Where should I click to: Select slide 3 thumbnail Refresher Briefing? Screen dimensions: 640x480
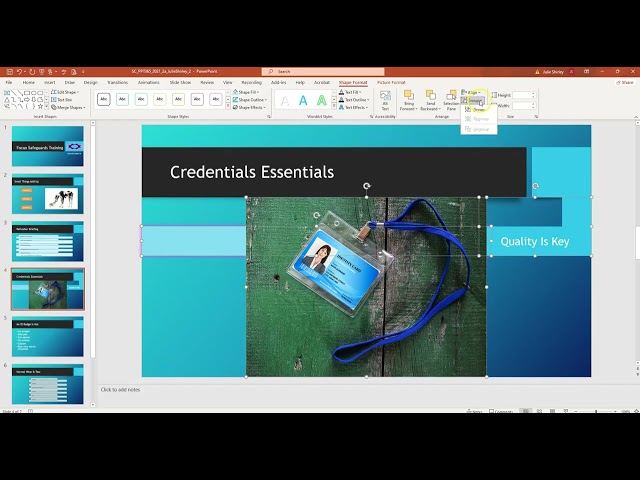(48, 241)
